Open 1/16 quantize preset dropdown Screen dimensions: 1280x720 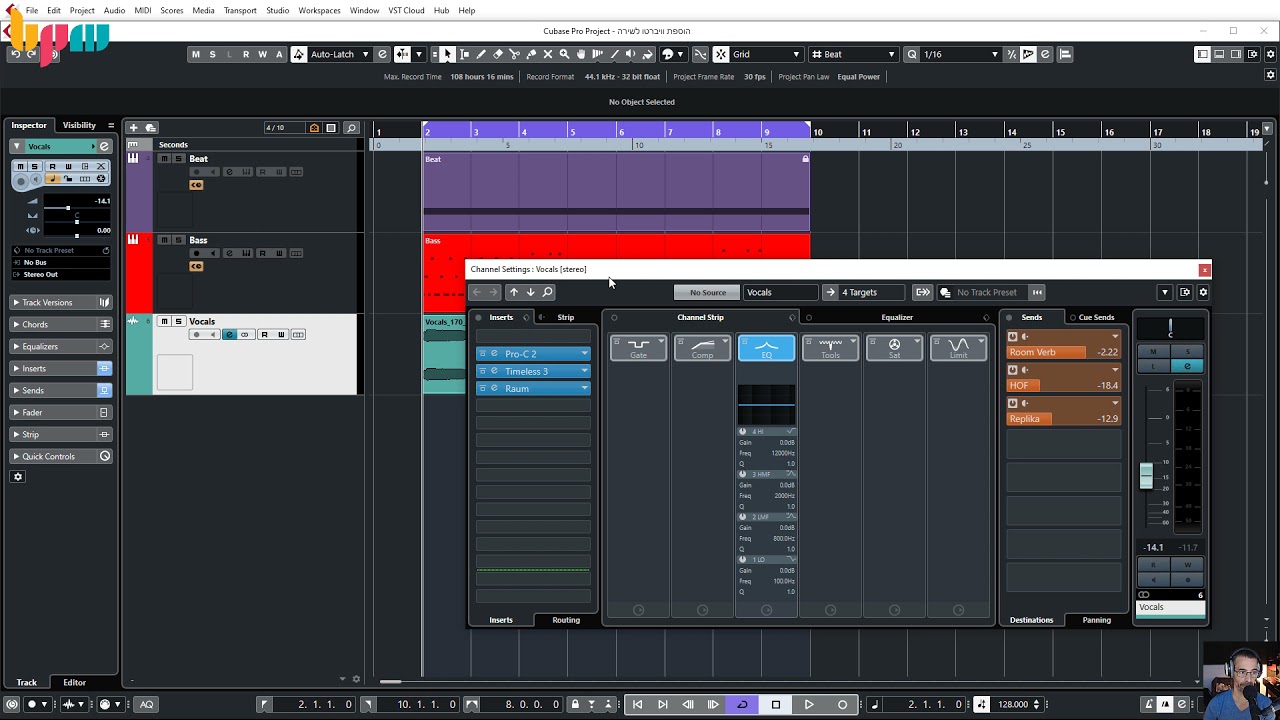click(x=960, y=54)
